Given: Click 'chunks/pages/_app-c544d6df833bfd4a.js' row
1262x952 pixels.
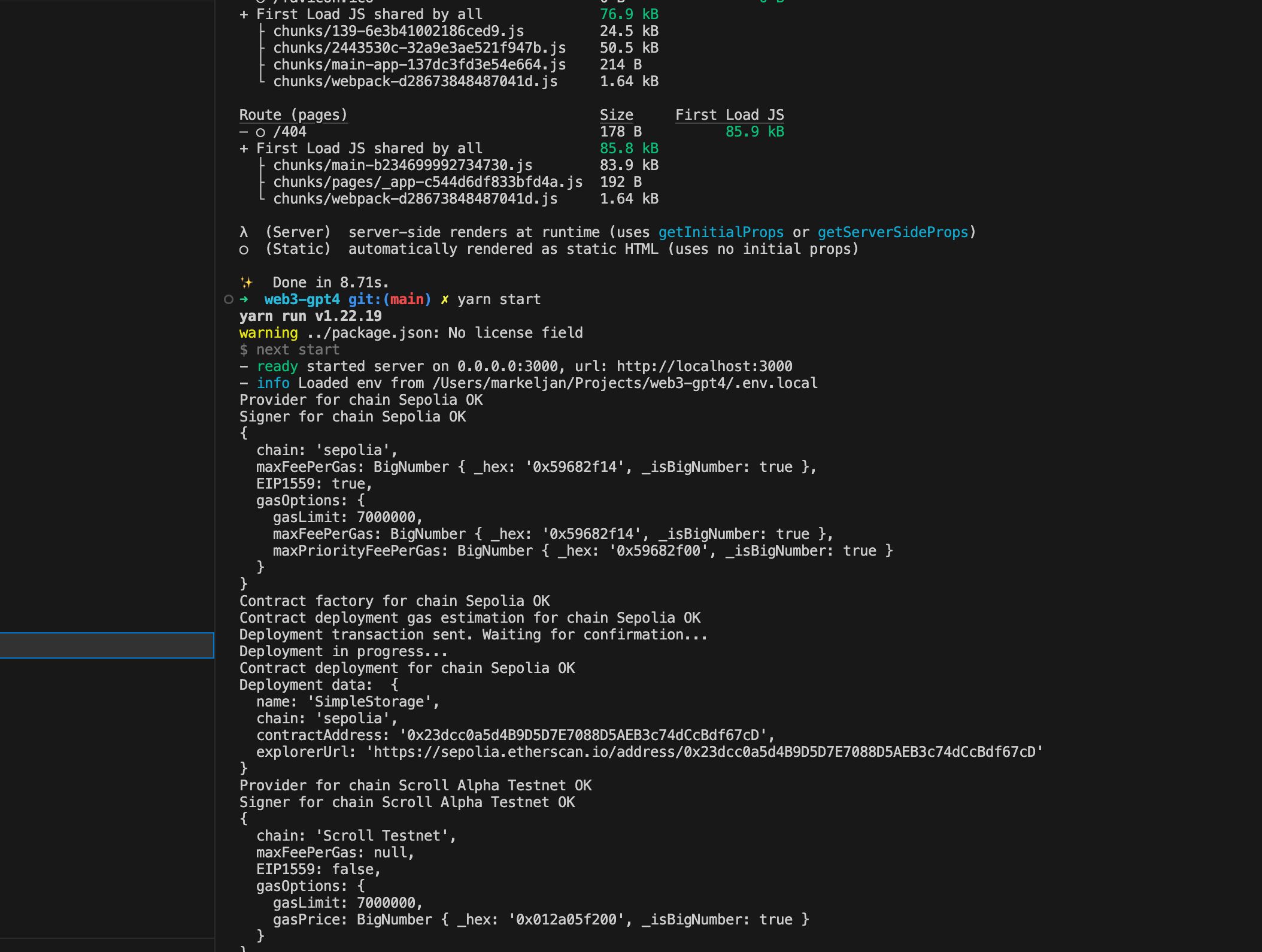Looking at the screenshot, I should coord(428,182).
